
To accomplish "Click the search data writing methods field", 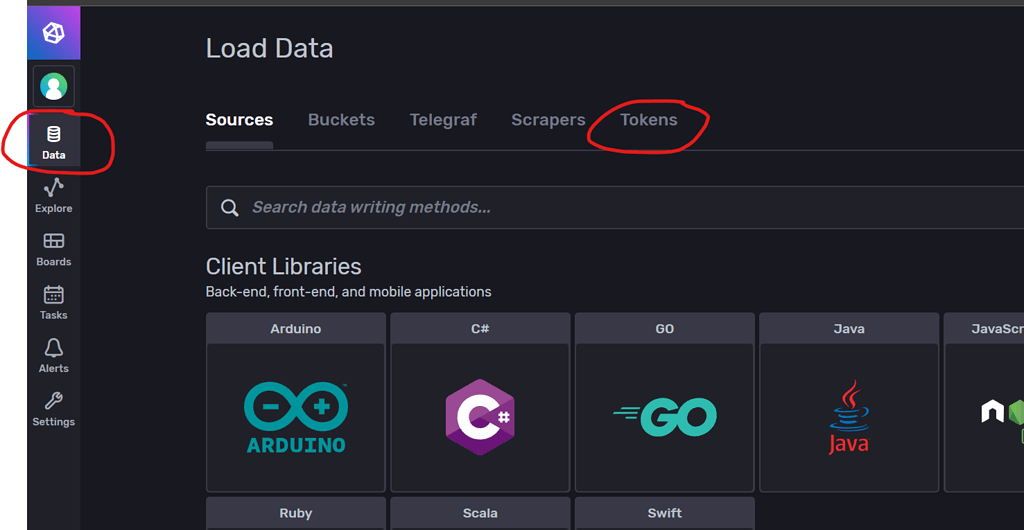I will click(615, 208).
